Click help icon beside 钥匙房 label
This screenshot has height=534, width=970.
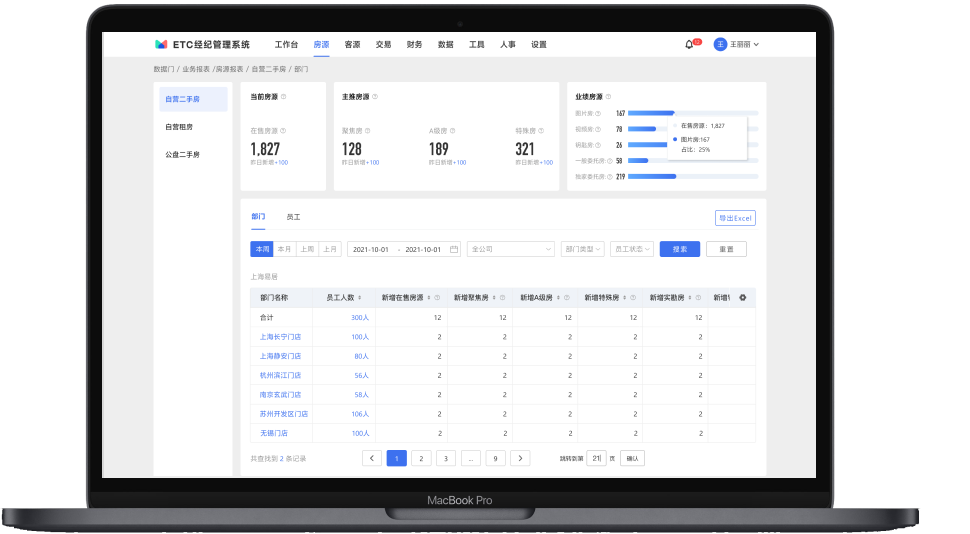pos(598,145)
